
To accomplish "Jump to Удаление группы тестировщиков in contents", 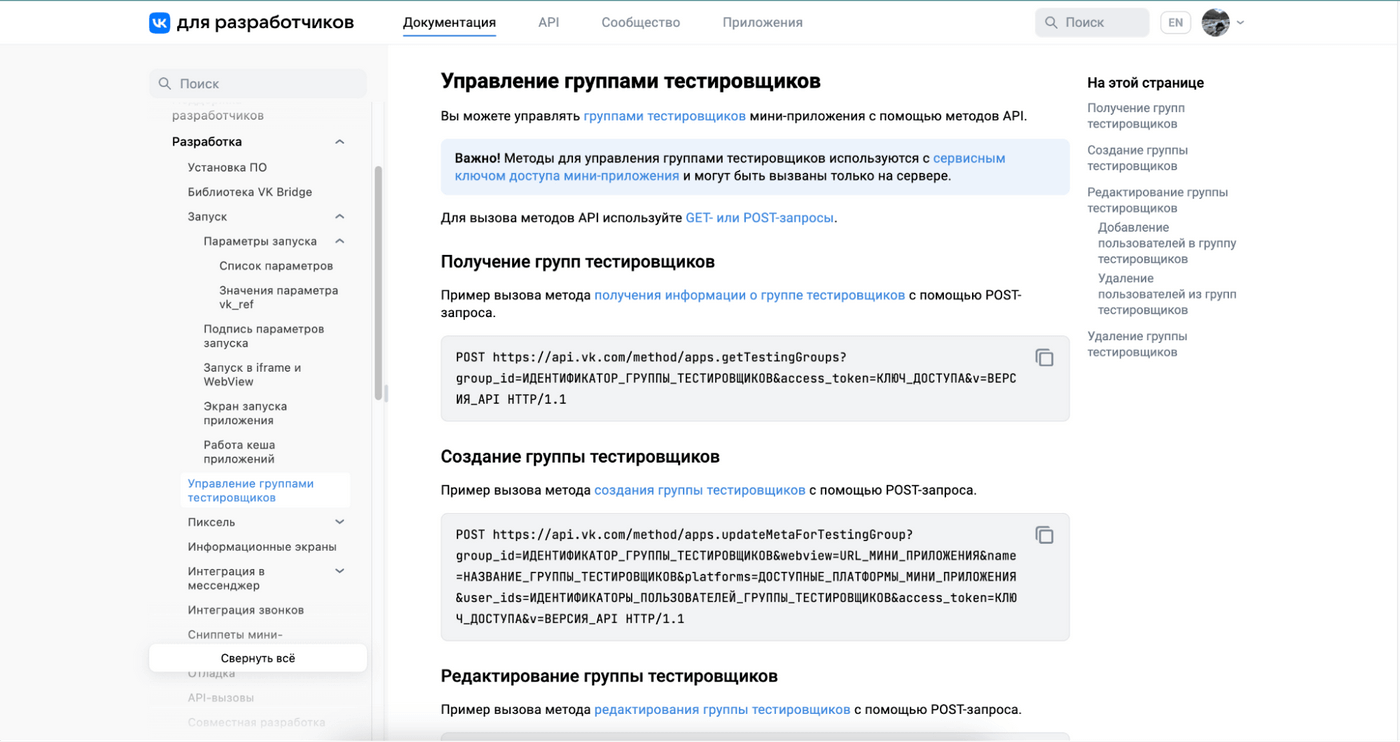I will point(1138,344).
